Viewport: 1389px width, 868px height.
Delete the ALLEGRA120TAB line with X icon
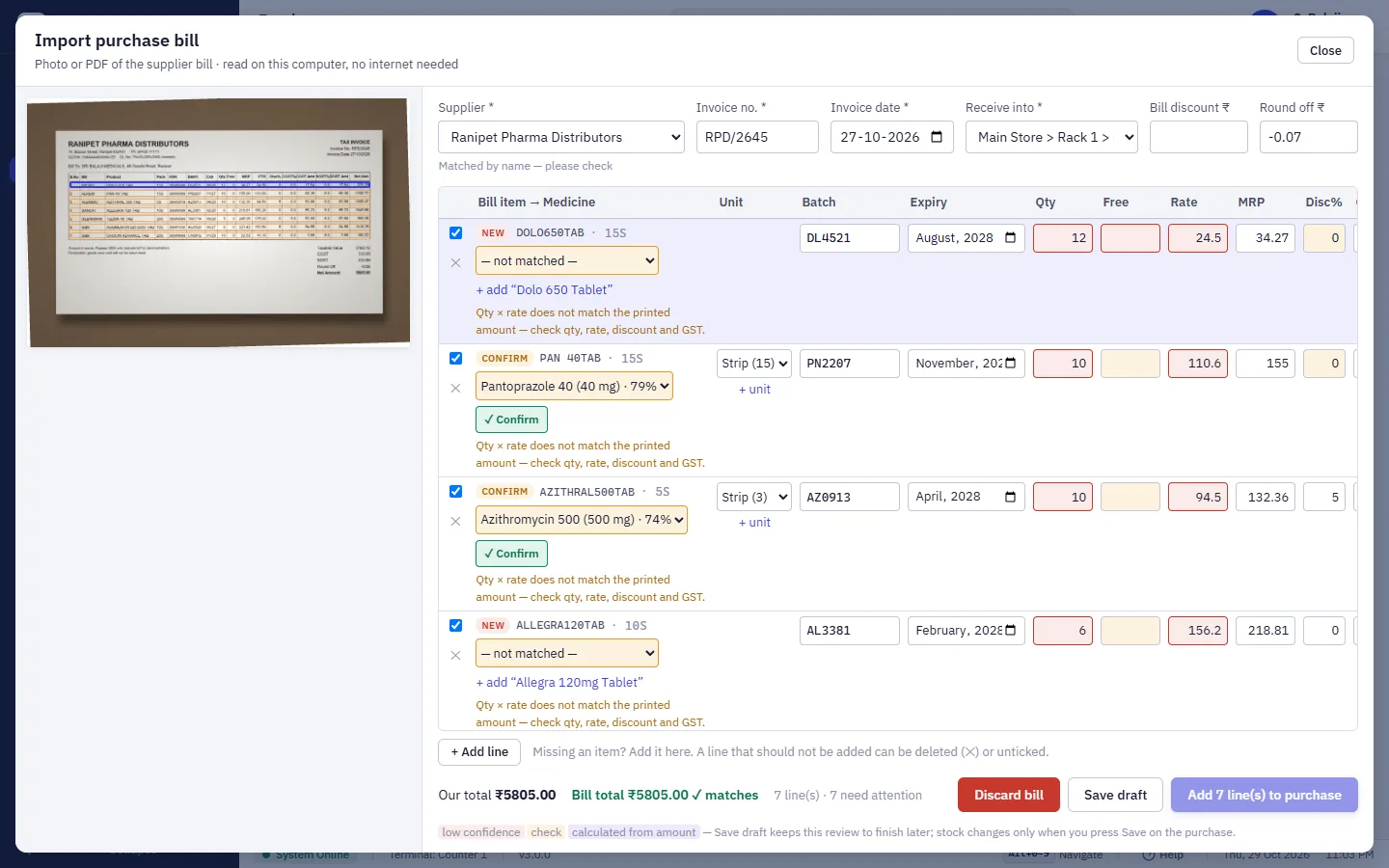(x=455, y=656)
